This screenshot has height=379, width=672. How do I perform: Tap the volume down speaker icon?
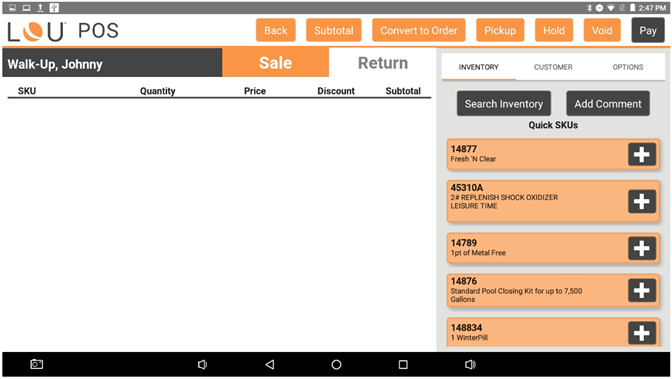[202, 364]
